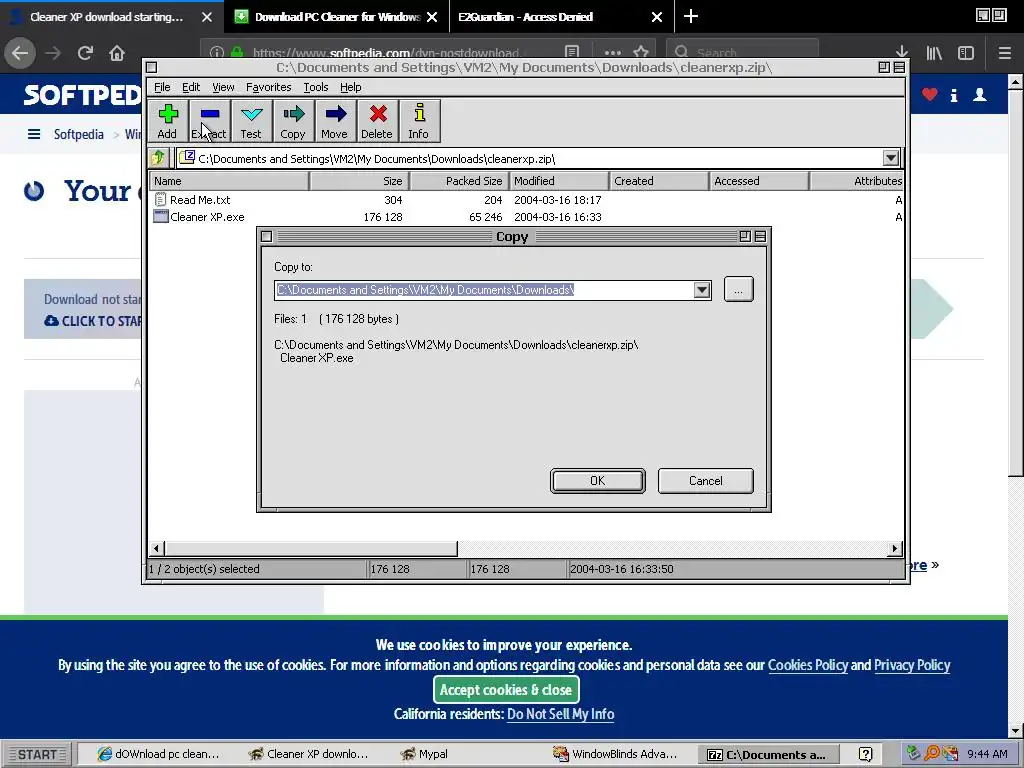
Task: Click the horizontal scrollbar right arrow in 7-Zip
Action: click(x=895, y=549)
